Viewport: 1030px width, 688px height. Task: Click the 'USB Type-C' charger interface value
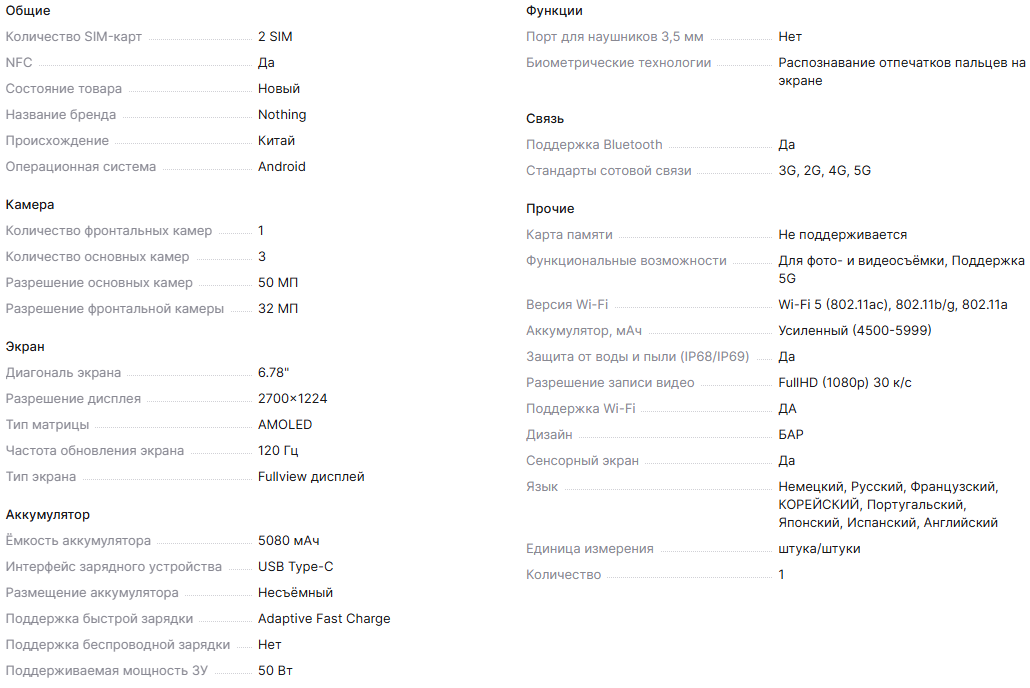tap(296, 567)
